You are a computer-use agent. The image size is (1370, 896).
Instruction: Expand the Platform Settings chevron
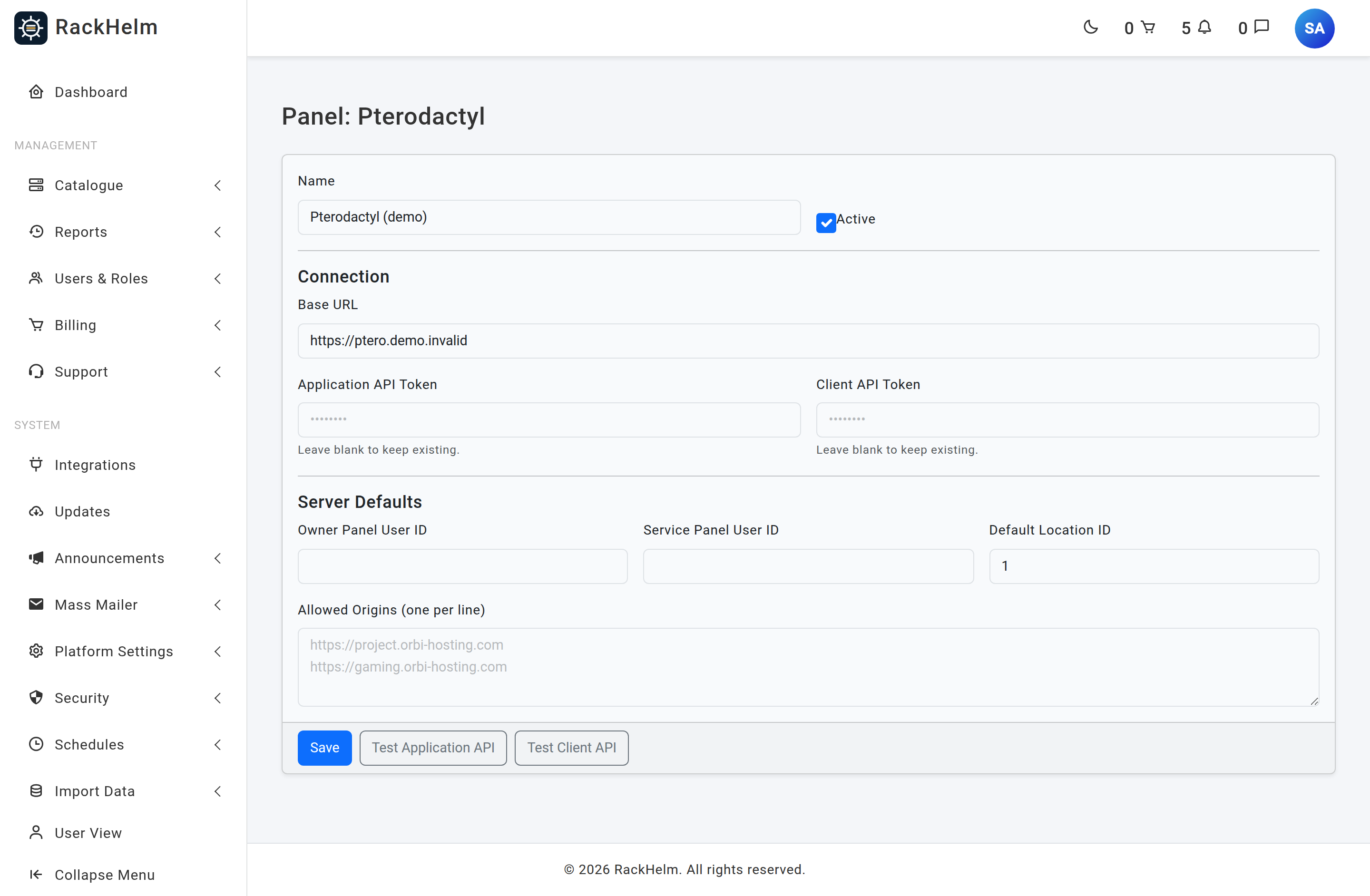pos(217,652)
